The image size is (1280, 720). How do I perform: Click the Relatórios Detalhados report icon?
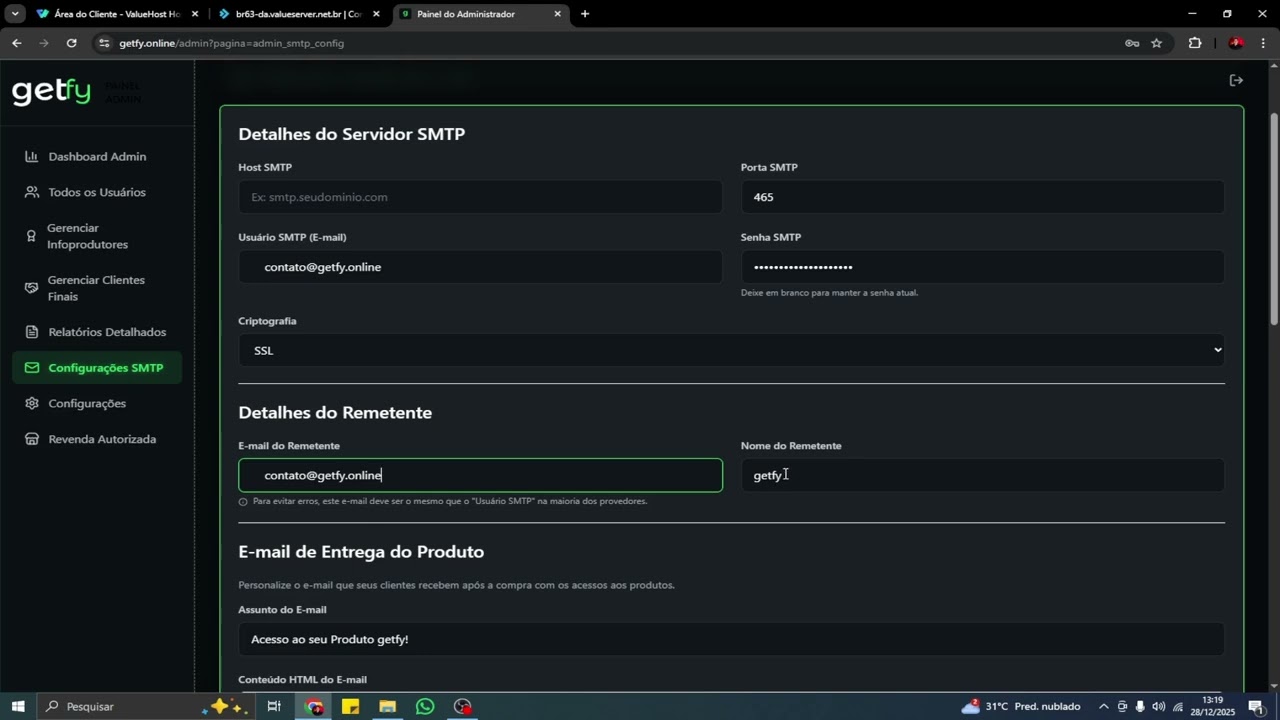(31, 332)
